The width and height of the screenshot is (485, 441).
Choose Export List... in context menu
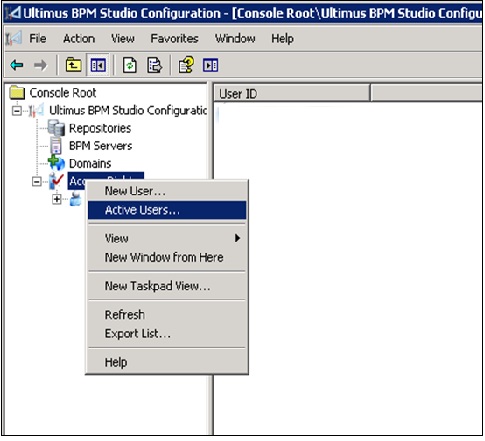167,333
